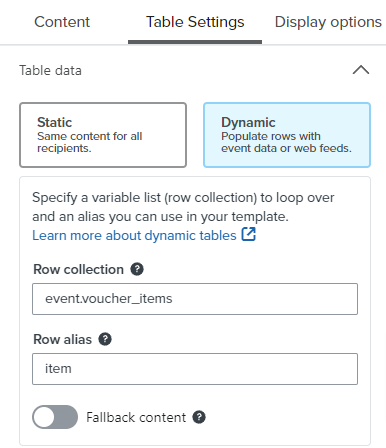This screenshot has height=448, width=386.
Task: Show help for Fallback content
Action: click(199, 417)
